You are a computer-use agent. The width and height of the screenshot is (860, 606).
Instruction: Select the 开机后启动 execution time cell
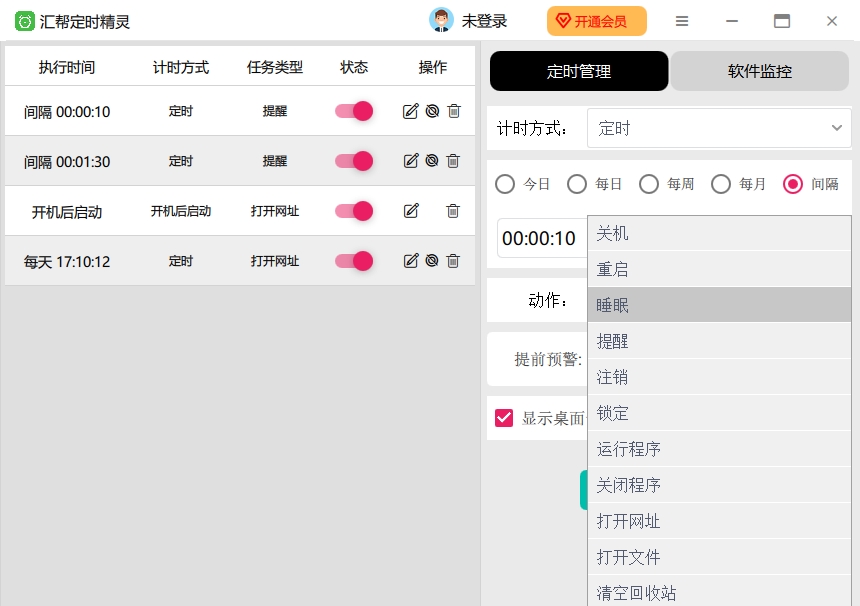67,212
